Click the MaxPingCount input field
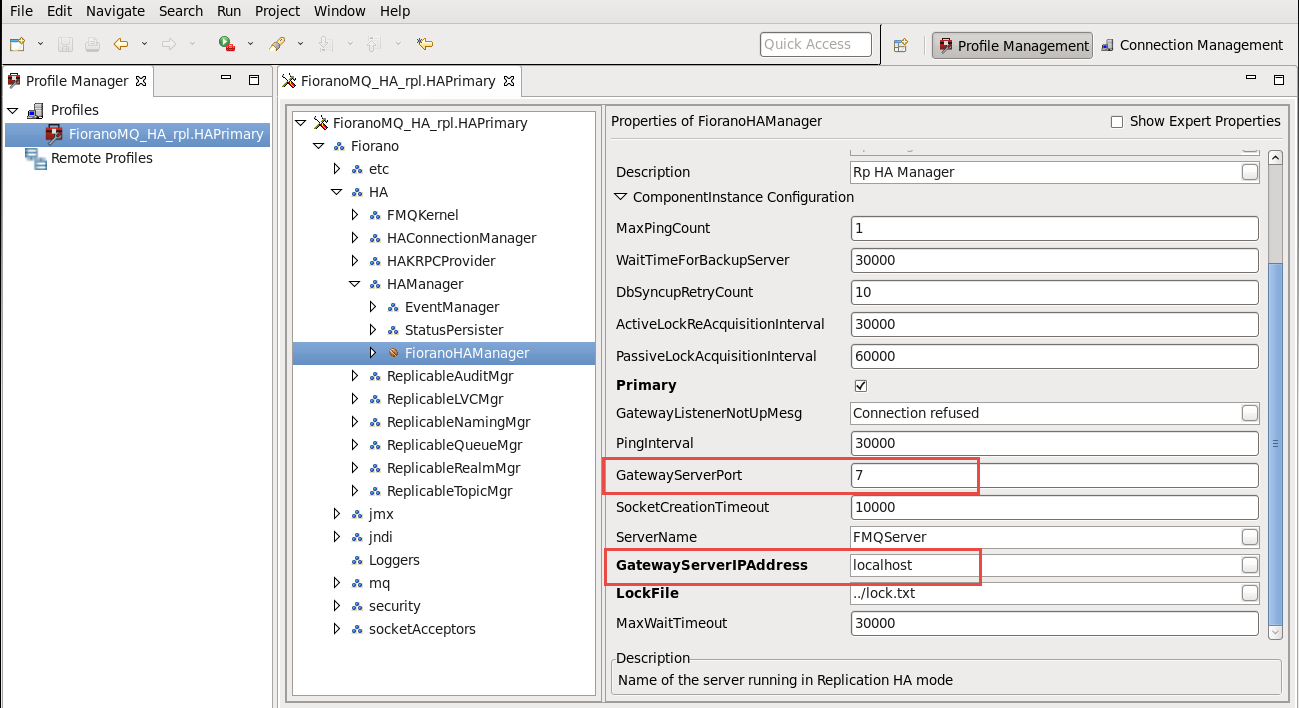This screenshot has height=708, width=1299. tap(1054, 228)
